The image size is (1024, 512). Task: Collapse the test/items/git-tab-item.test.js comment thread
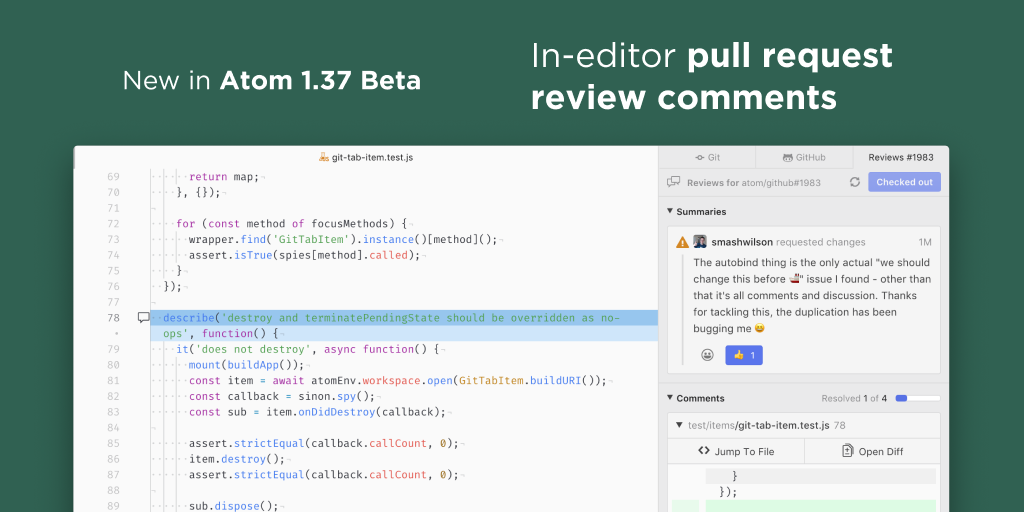pyautogui.click(x=679, y=425)
